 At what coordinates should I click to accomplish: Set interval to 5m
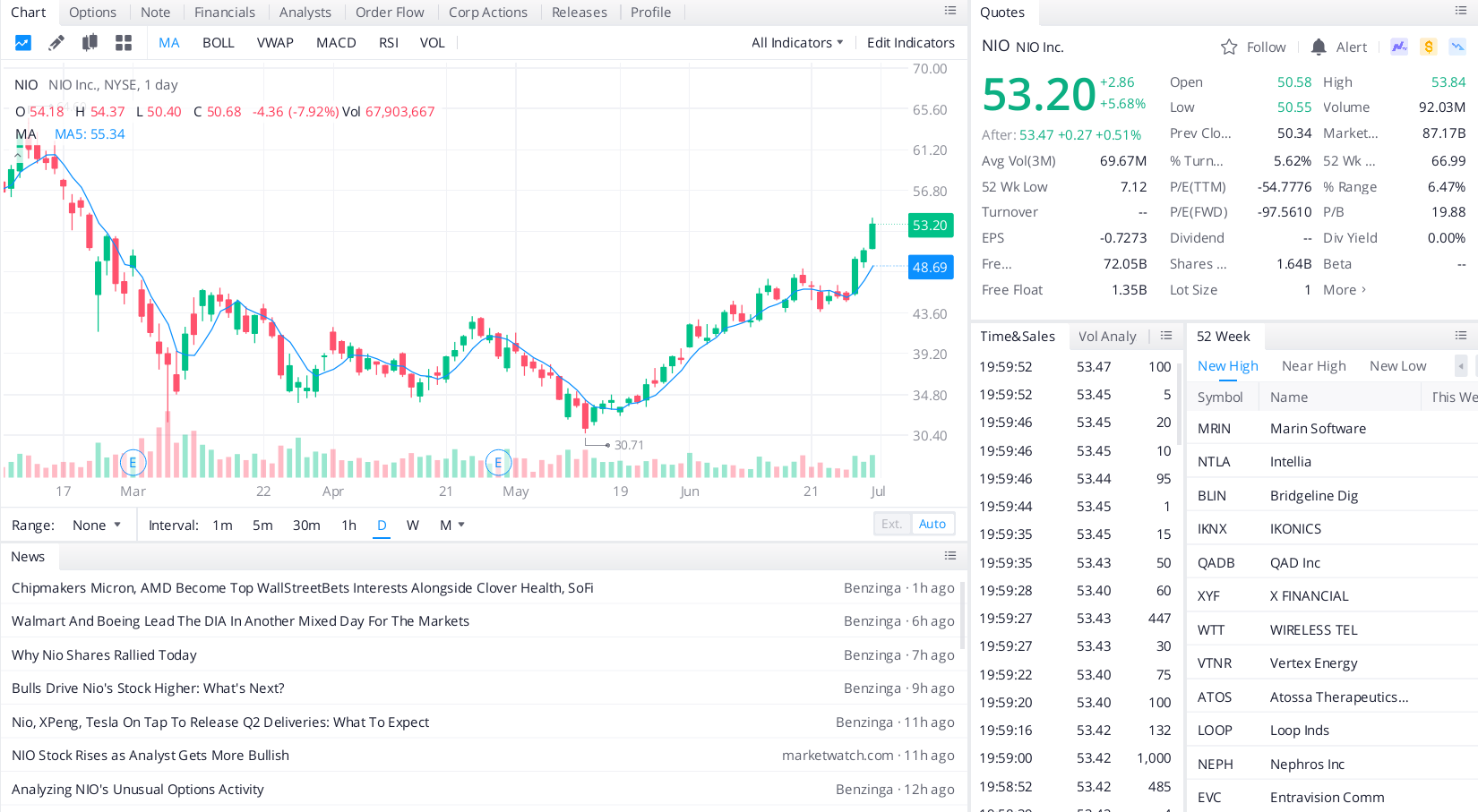(262, 526)
